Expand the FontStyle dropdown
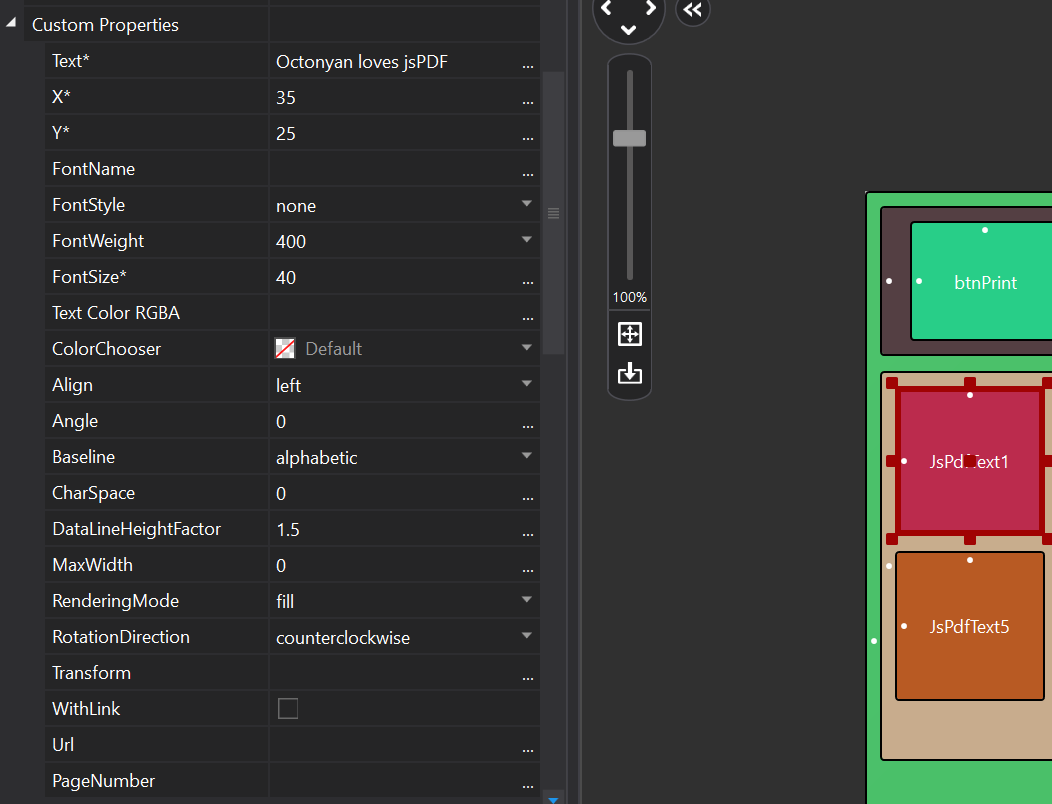The height and width of the screenshot is (804, 1052). click(x=527, y=203)
